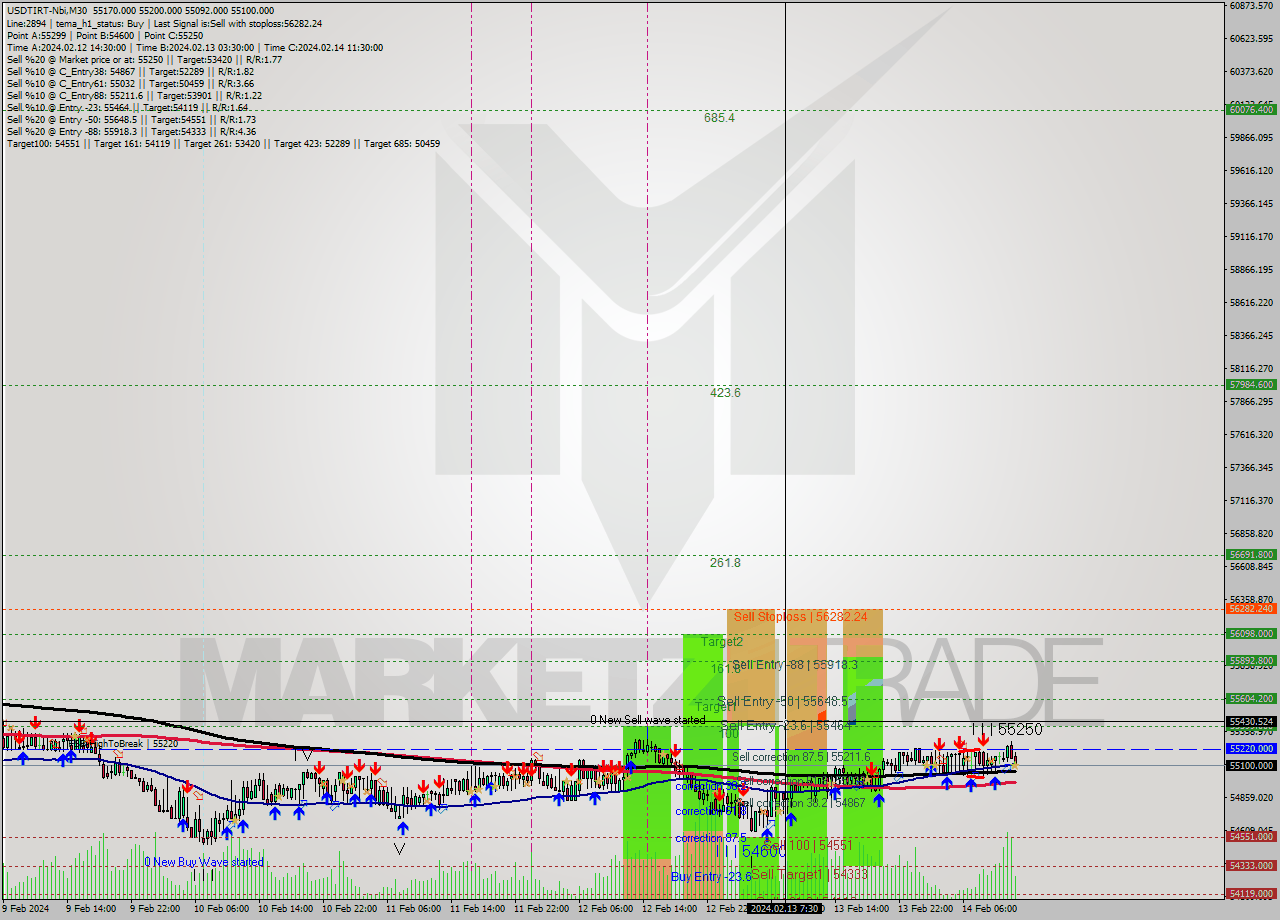The height and width of the screenshot is (920, 1280).
Task: Select the highlighted 2024.02.13 7:30 time marker
Action: [x=785, y=909]
